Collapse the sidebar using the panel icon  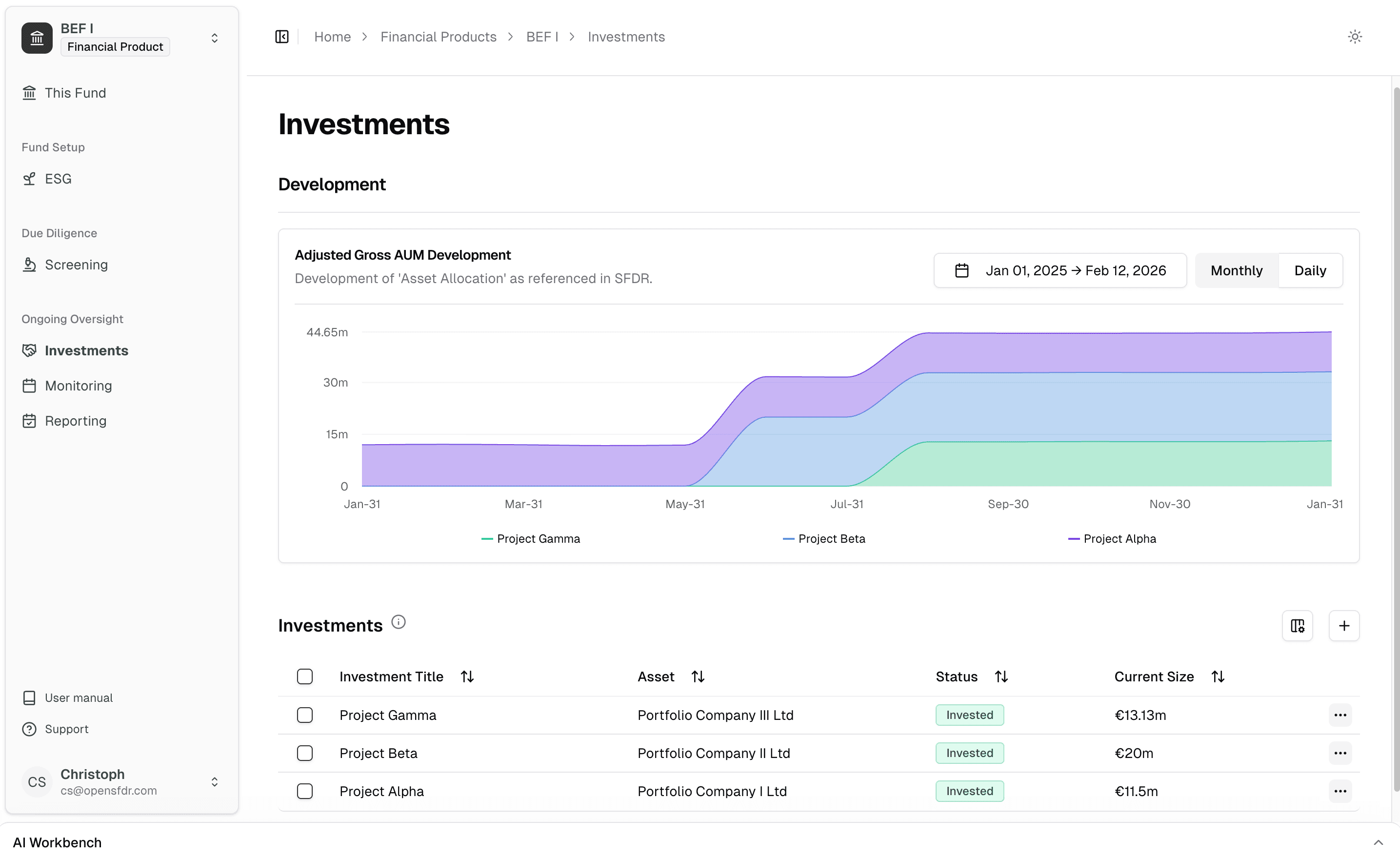click(x=281, y=37)
